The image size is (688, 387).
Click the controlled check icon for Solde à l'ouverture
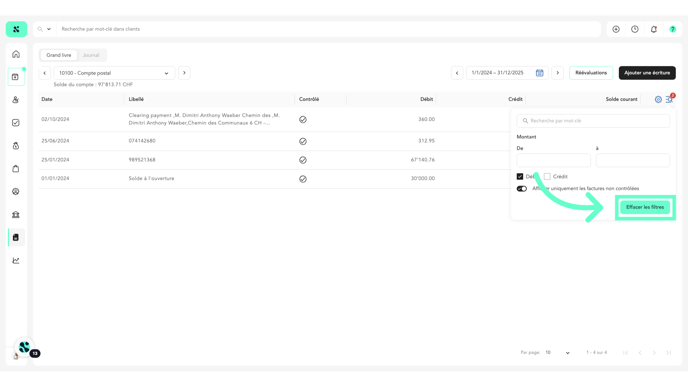click(x=303, y=179)
